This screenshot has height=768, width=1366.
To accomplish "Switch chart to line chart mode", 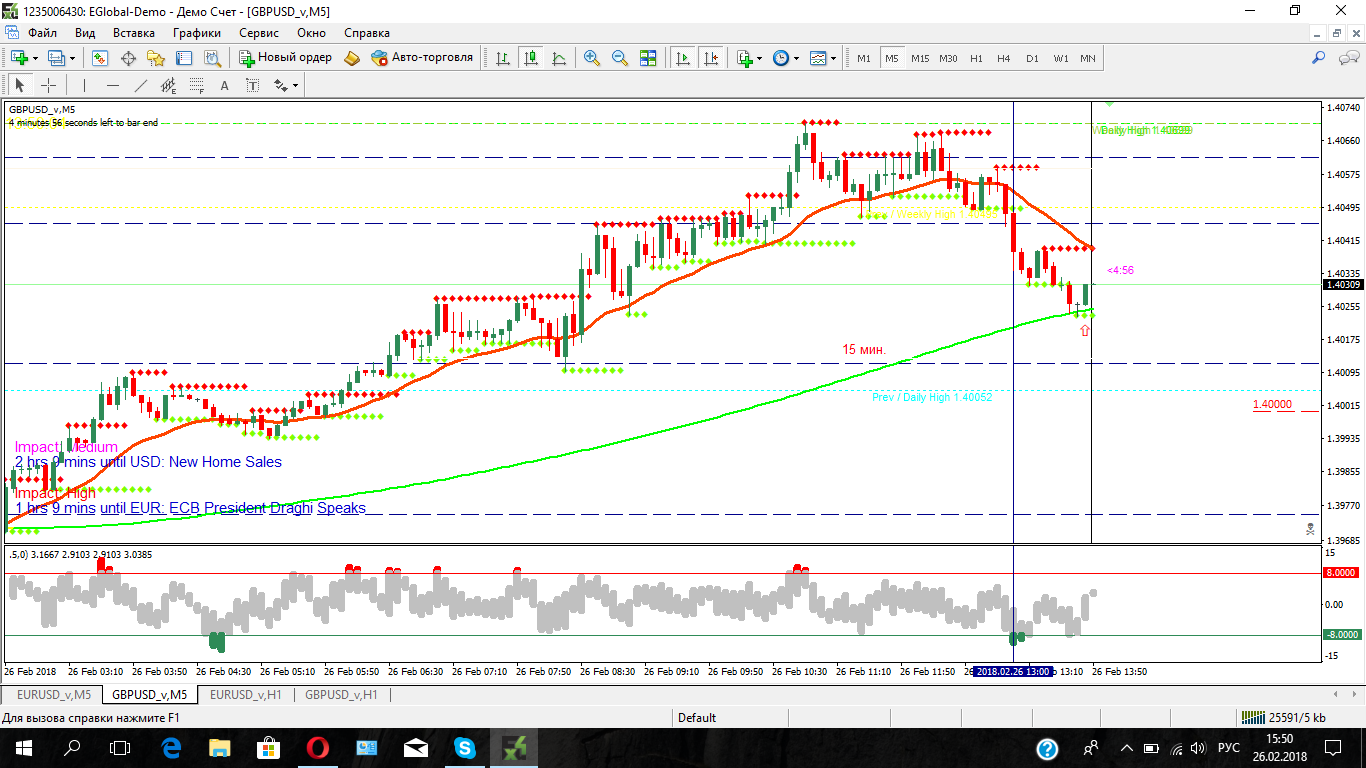I will (559, 58).
